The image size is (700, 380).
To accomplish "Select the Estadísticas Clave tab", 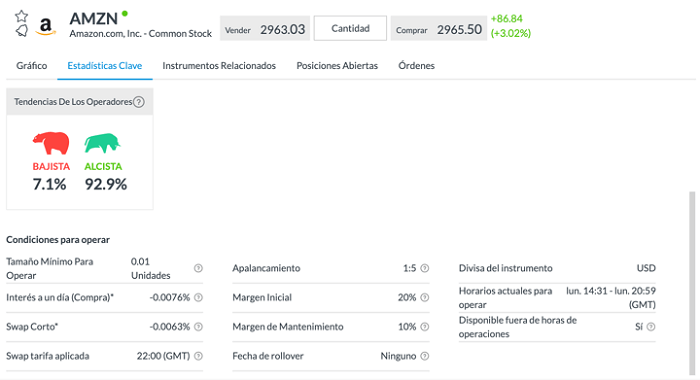I will (x=105, y=66).
